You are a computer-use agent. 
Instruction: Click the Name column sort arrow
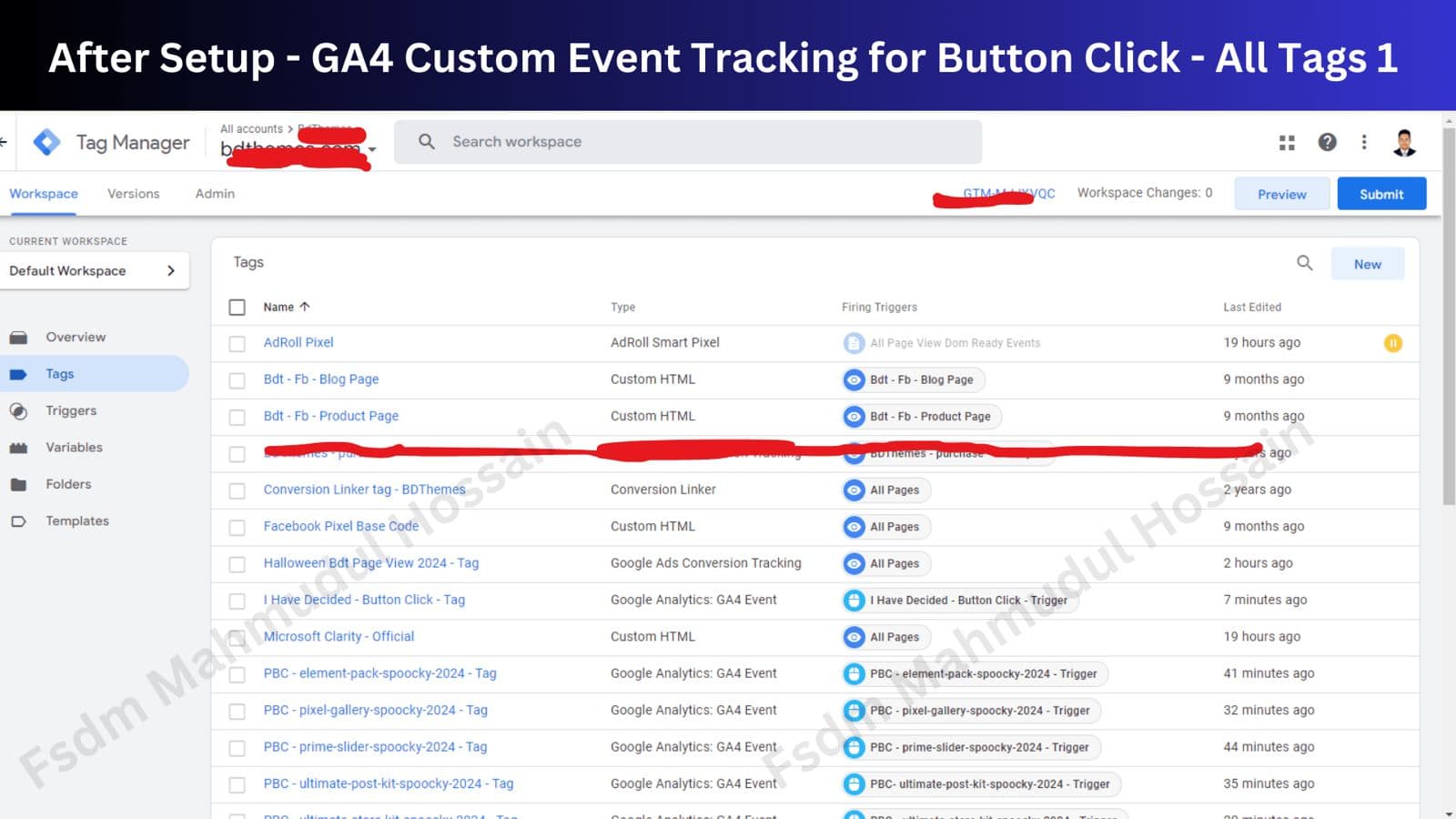(x=305, y=307)
